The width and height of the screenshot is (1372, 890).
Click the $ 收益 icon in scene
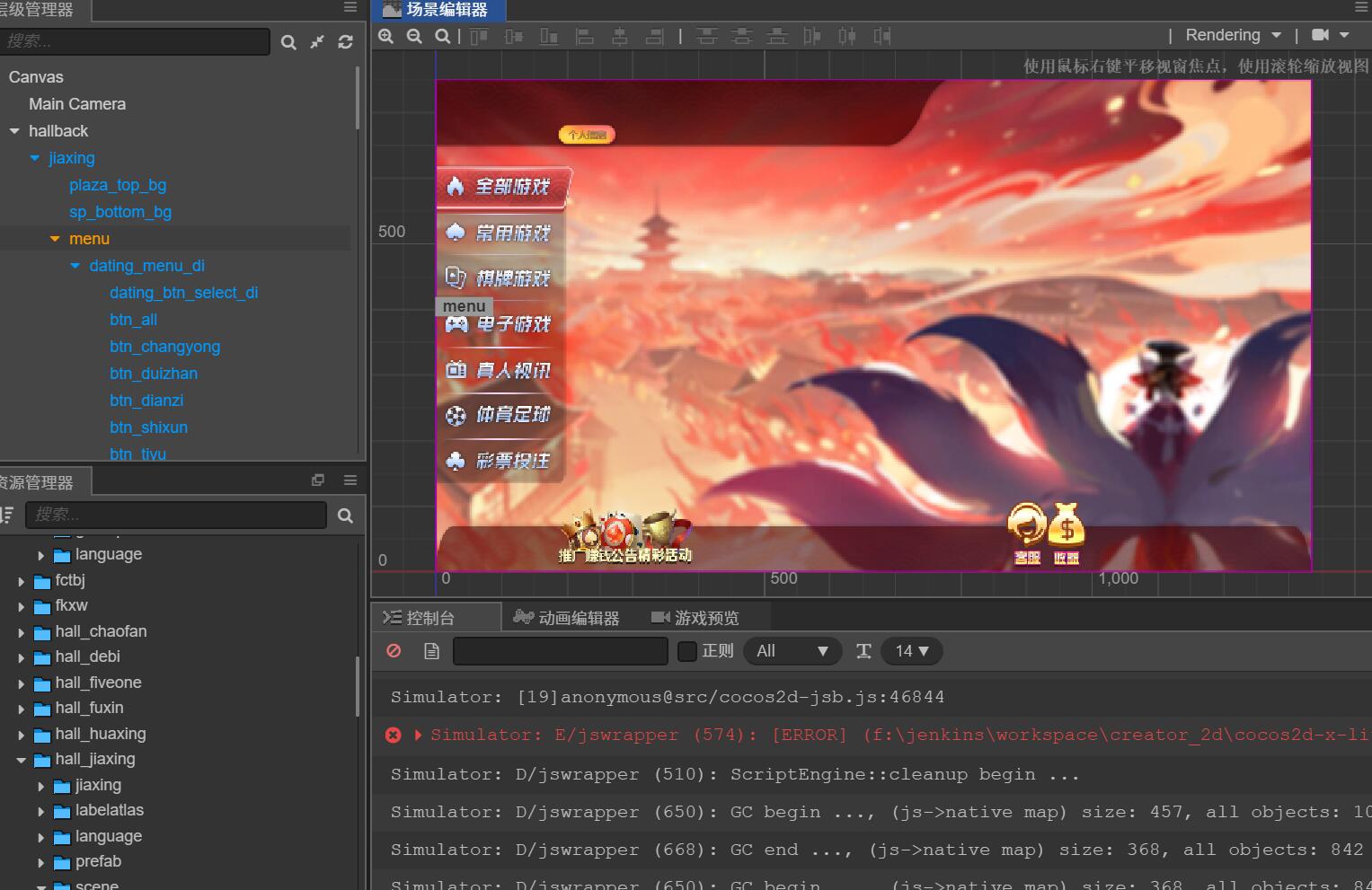tap(1067, 533)
